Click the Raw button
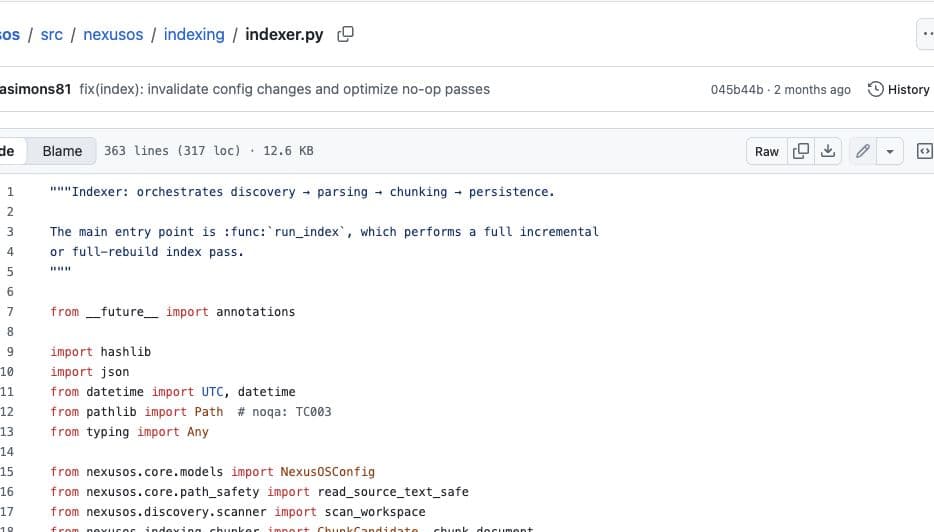 767,151
